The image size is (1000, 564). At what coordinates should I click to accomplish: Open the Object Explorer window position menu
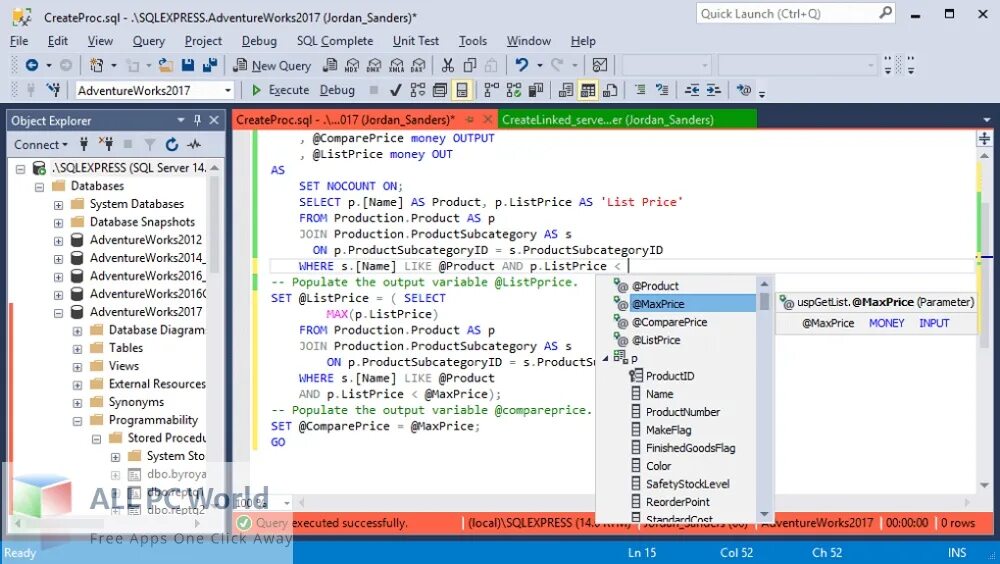pos(180,120)
